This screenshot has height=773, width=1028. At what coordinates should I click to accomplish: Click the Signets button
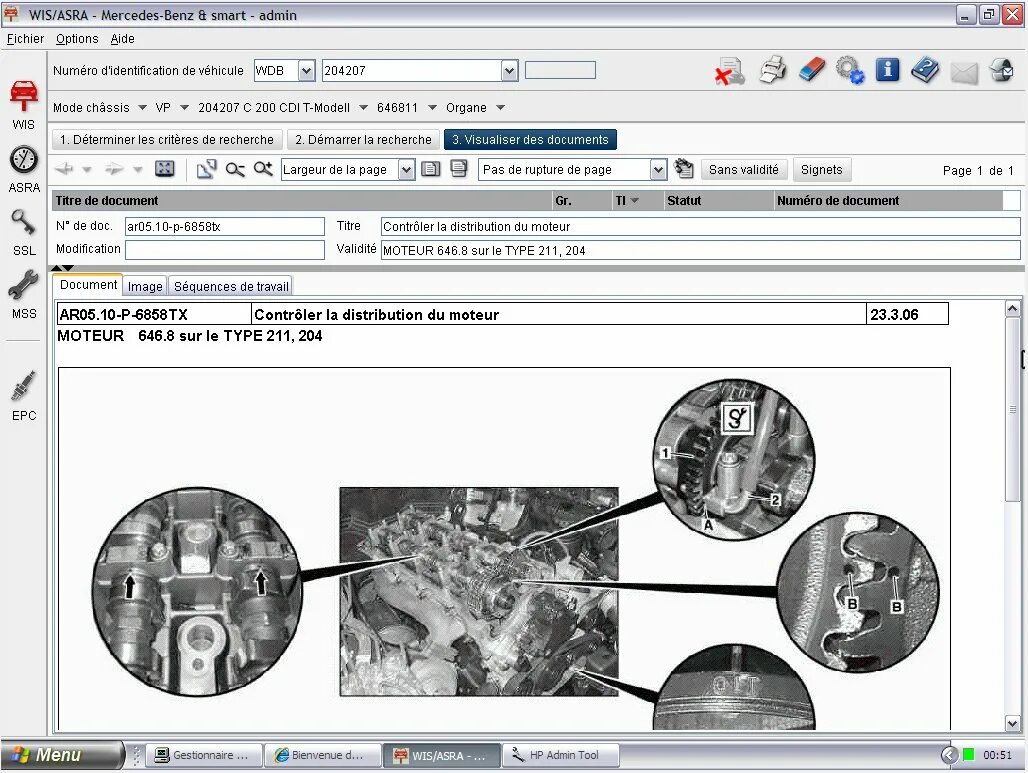pyautogui.click(x=821, y=170)
